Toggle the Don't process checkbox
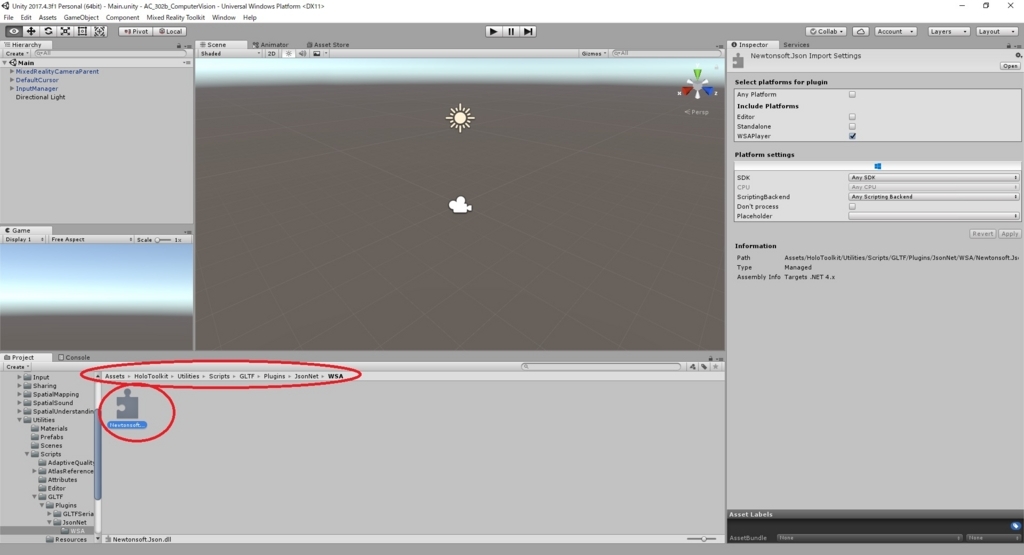Viewport: 1024px width, 555px height. click(852, 206)
